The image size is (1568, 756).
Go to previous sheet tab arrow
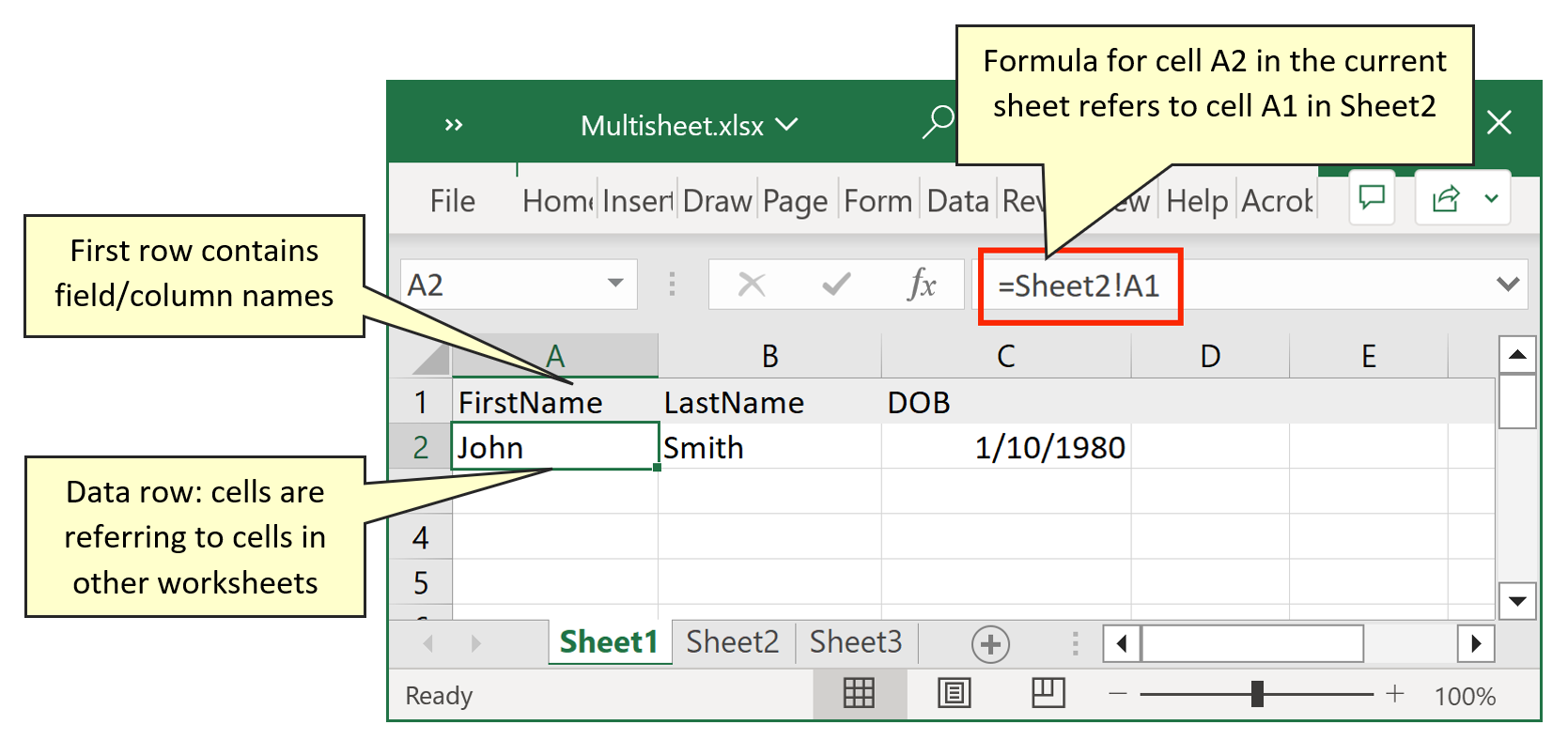[x=428, y=643]
